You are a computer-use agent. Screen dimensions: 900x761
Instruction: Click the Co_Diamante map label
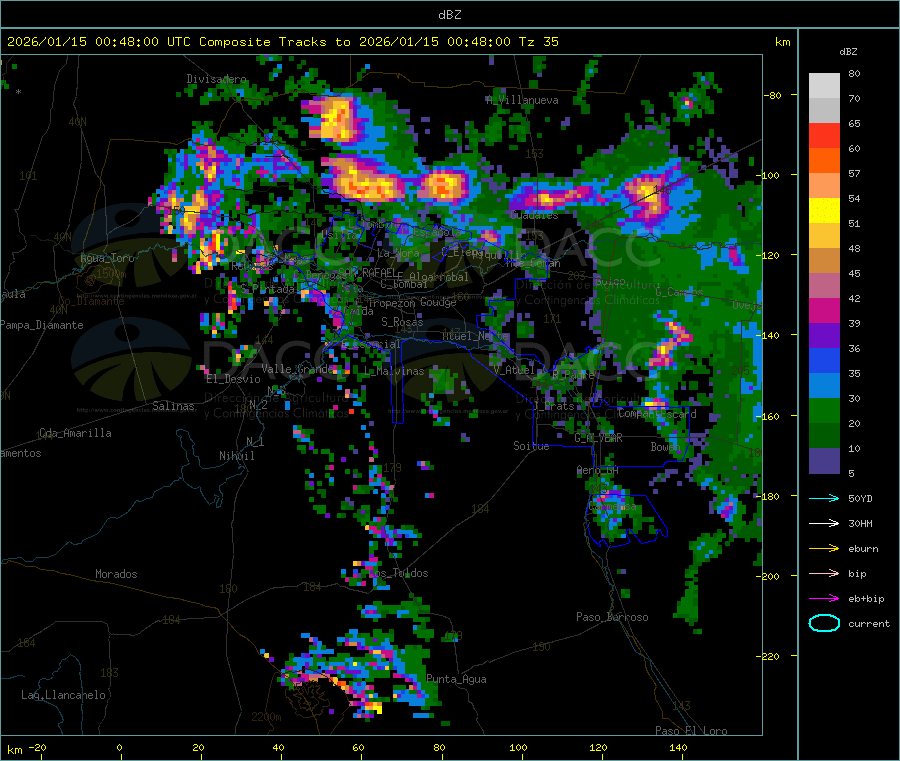pyautogui.click(x=91, y=301)
